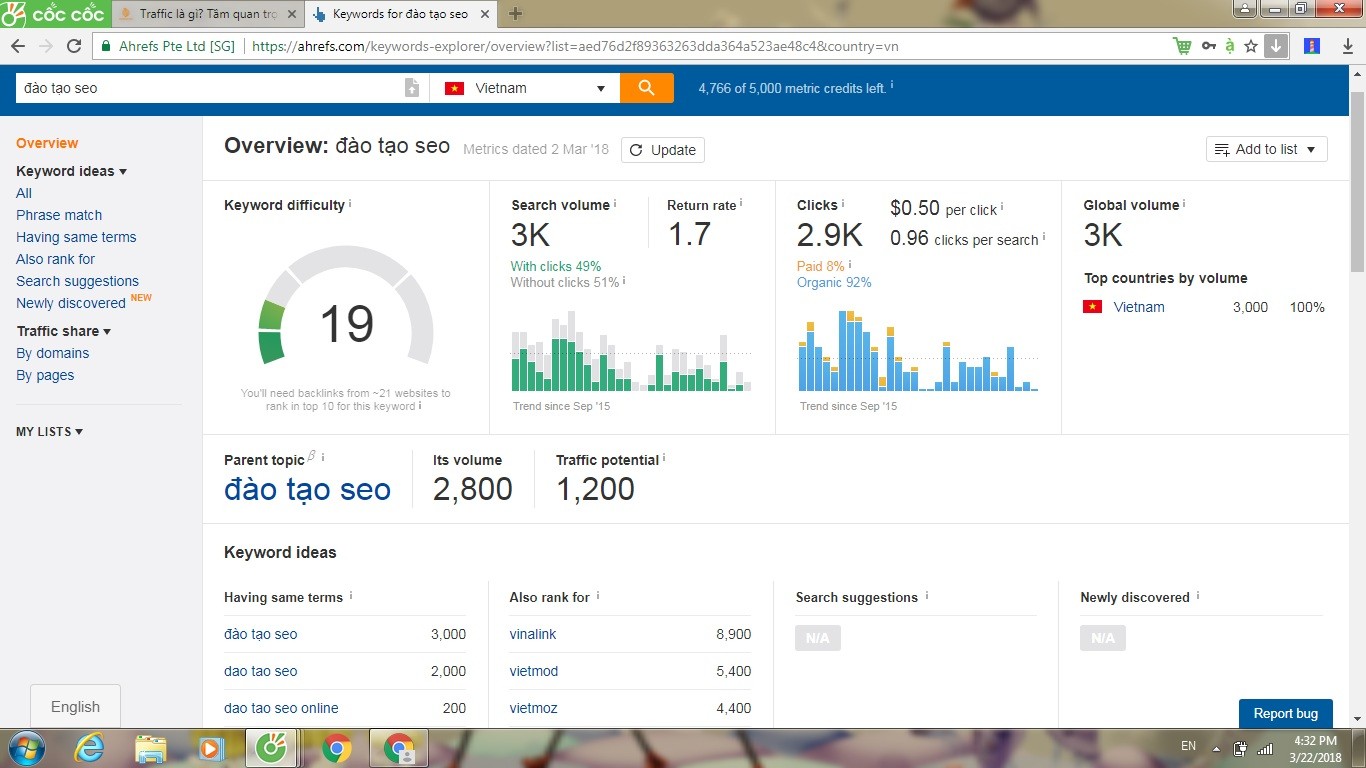
Task: Open the dao tao seo keyword link
Action: coord(260,671)
